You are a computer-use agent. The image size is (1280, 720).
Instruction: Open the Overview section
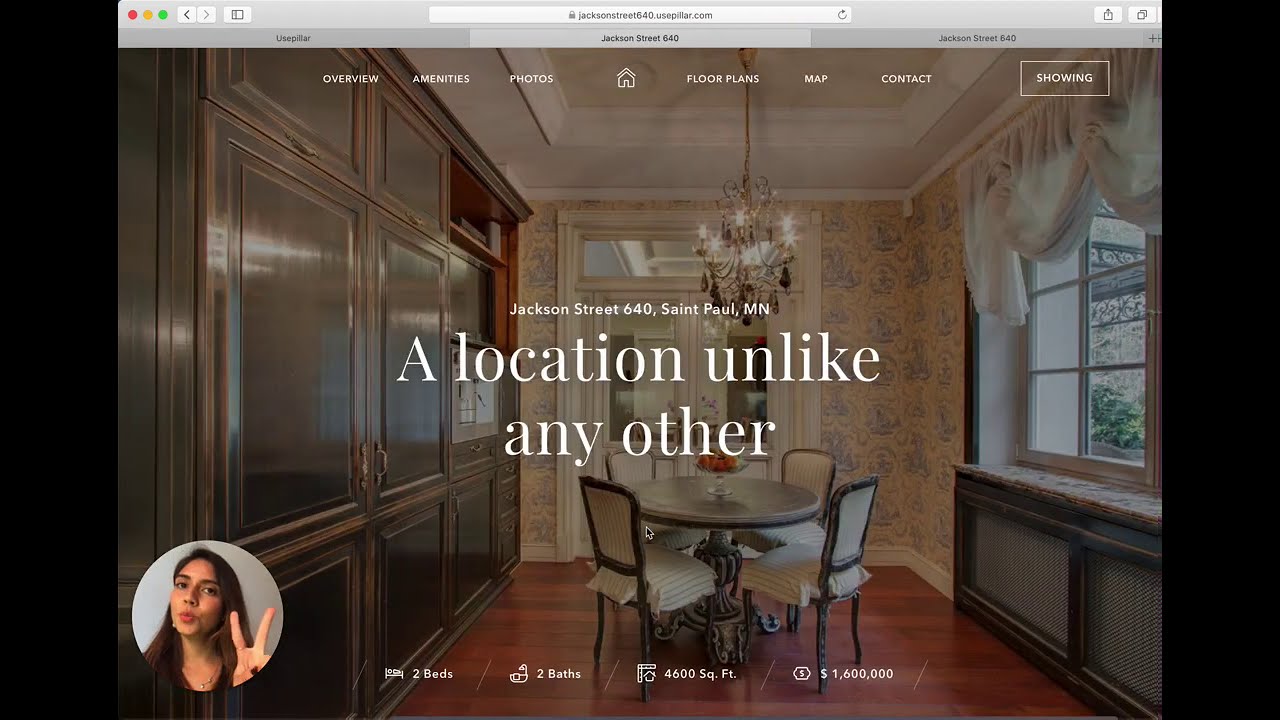351,79
